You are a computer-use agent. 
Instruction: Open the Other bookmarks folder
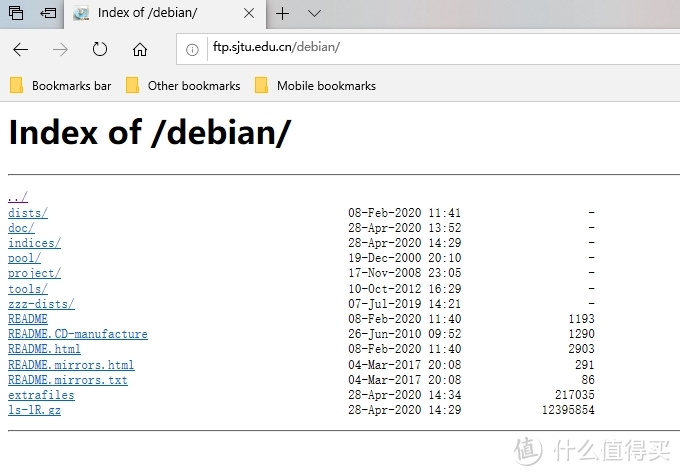pyautogui.click(x=183, y=85)
